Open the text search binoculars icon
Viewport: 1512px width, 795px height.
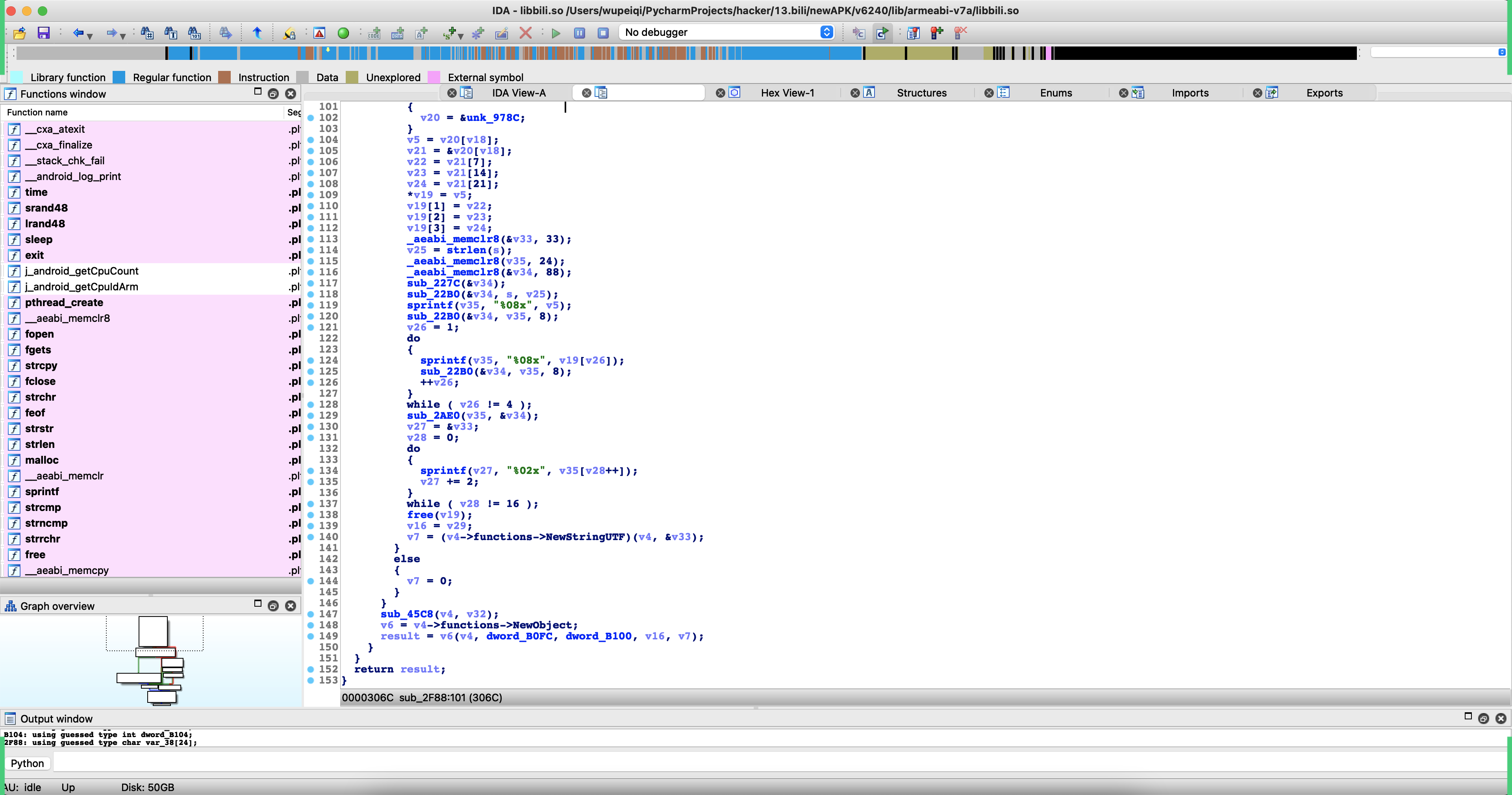[171, 33]
